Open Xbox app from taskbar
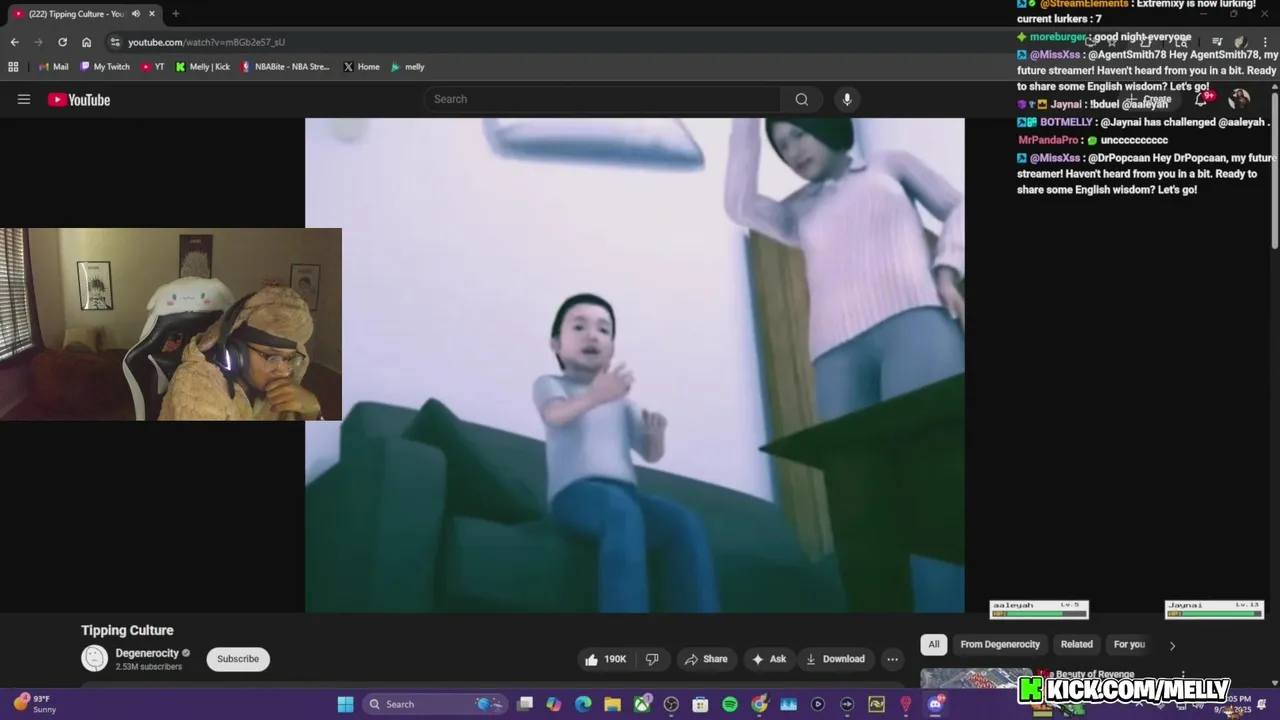 [x=642, y=704]
